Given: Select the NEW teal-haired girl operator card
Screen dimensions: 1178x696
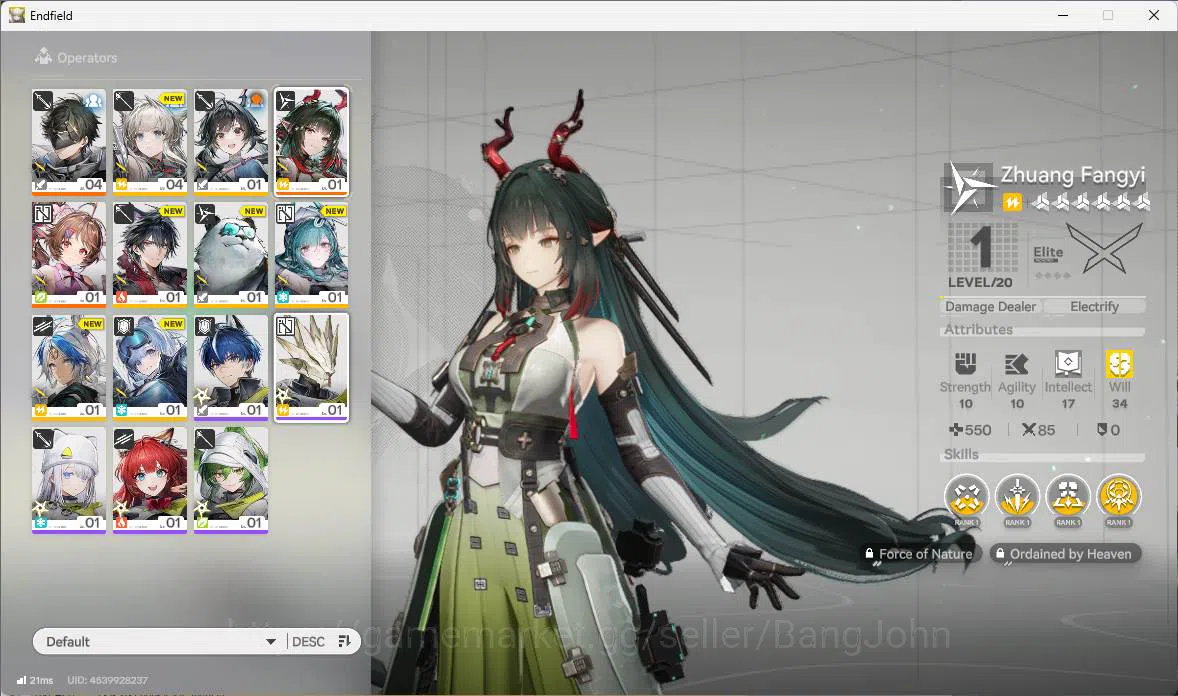Looking at the screenshot, I should click(312, 254).
